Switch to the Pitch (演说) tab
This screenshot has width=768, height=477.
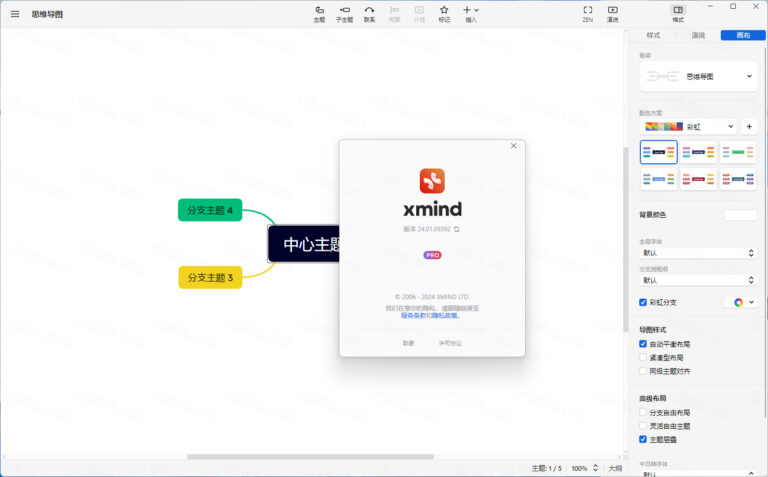pos(698,35)
